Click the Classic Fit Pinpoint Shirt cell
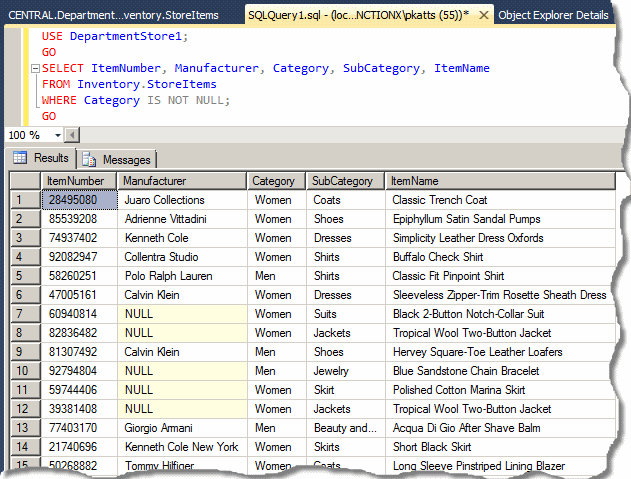Image resolution: width=631 pixels, height=479 pixels. pyautogui.click(x=500, y=276)
